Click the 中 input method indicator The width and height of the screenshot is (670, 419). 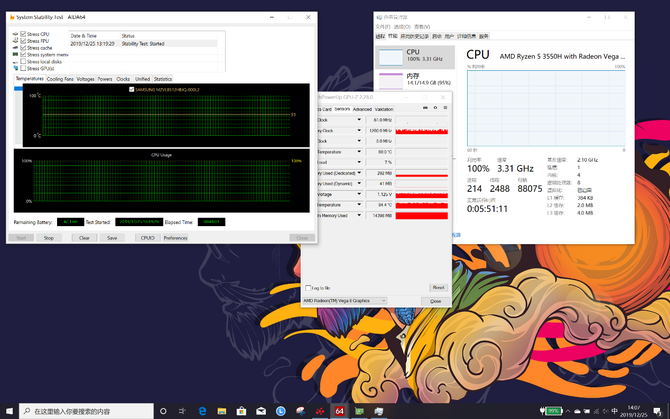coord(614,411)
